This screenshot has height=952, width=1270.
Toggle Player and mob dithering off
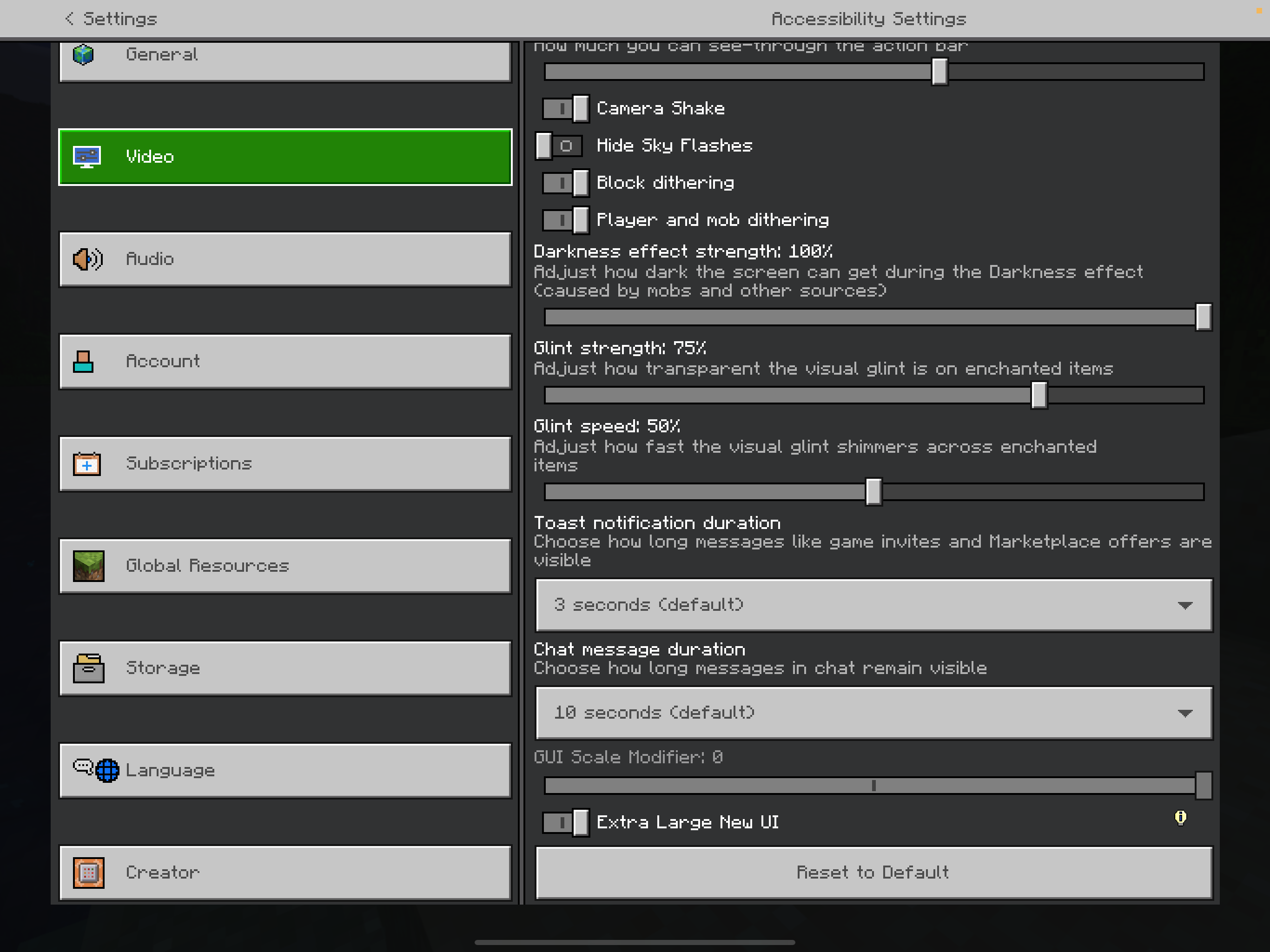point(566,220)
